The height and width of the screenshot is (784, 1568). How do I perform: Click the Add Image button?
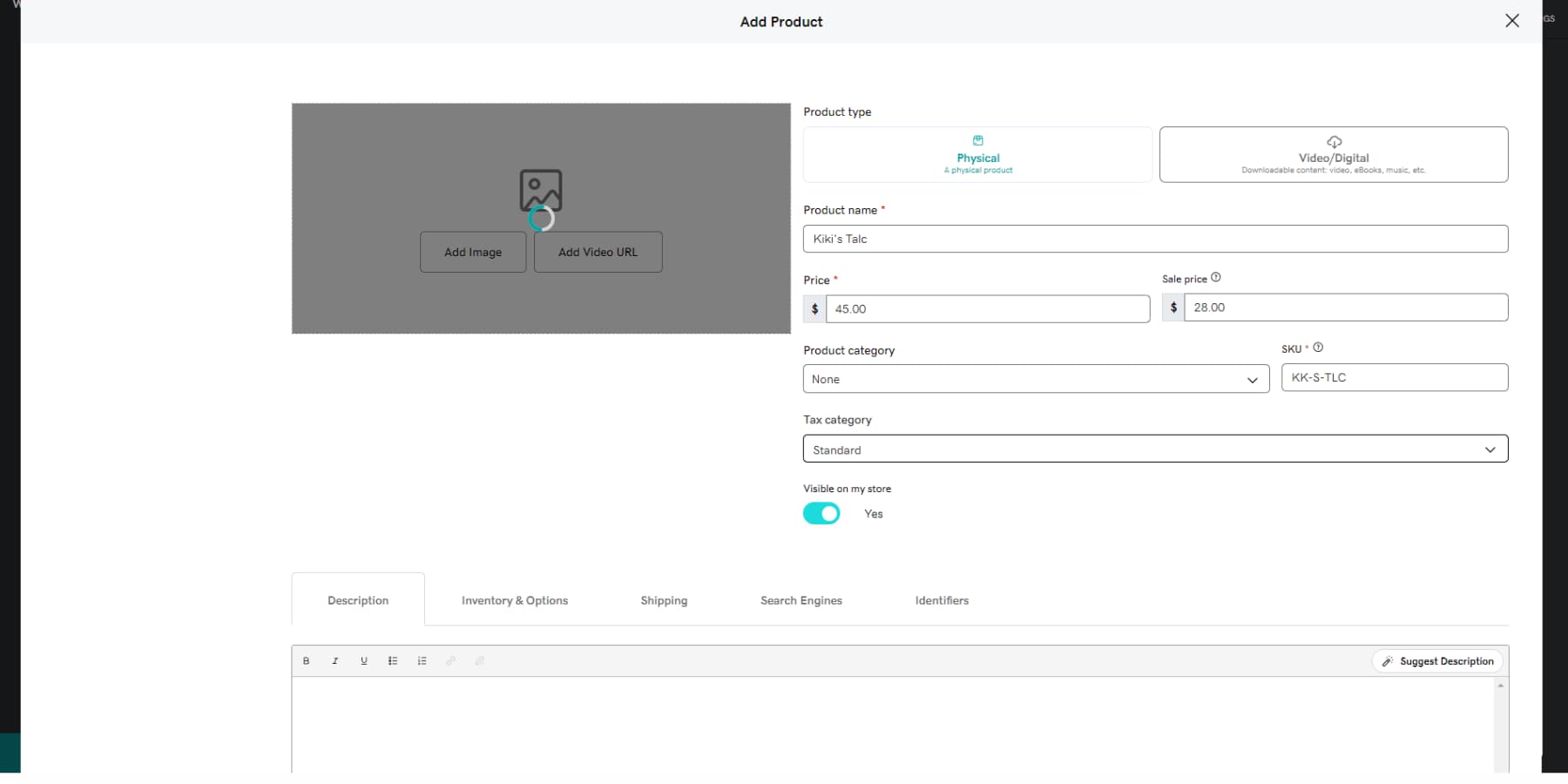472,252
